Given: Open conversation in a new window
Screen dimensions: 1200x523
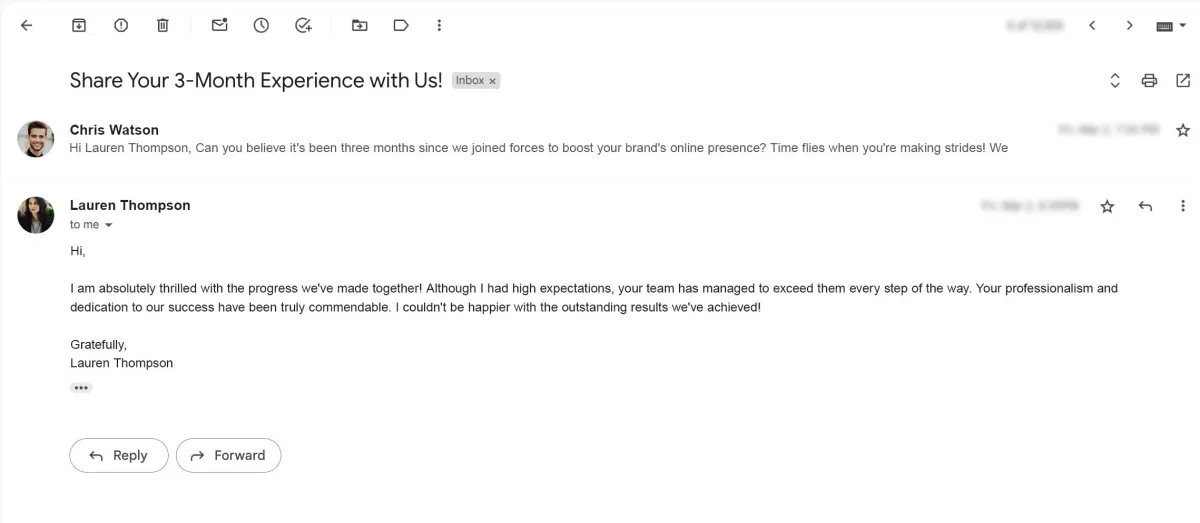Looking at the screenshot, I should [1183, 81].
